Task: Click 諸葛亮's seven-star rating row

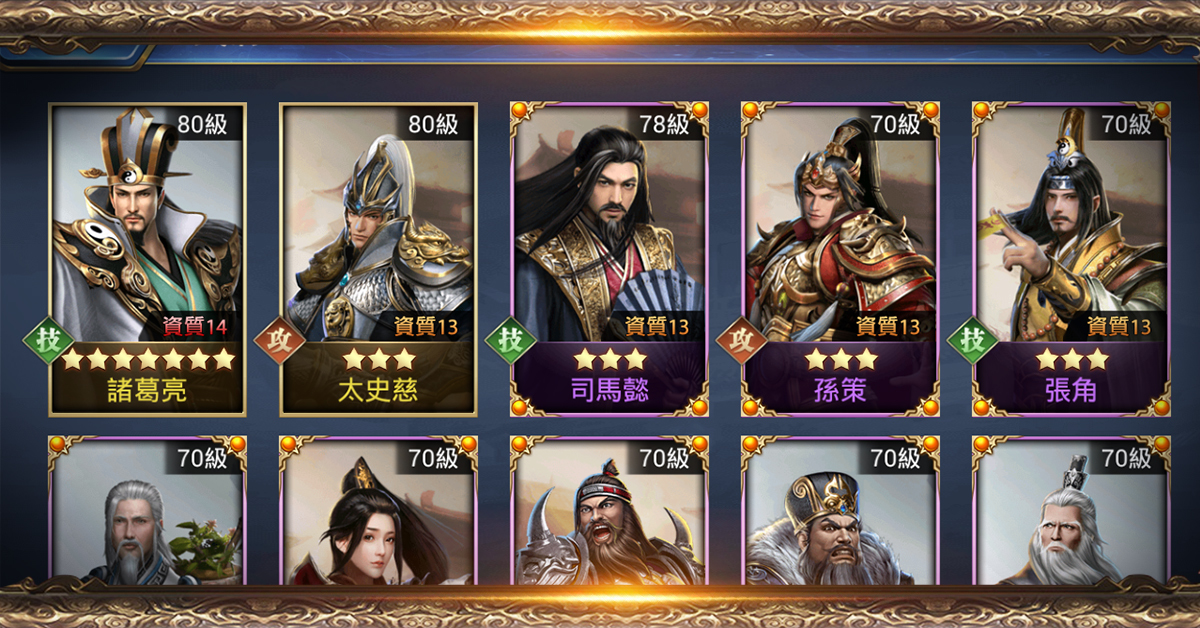Action: point(148,359)
